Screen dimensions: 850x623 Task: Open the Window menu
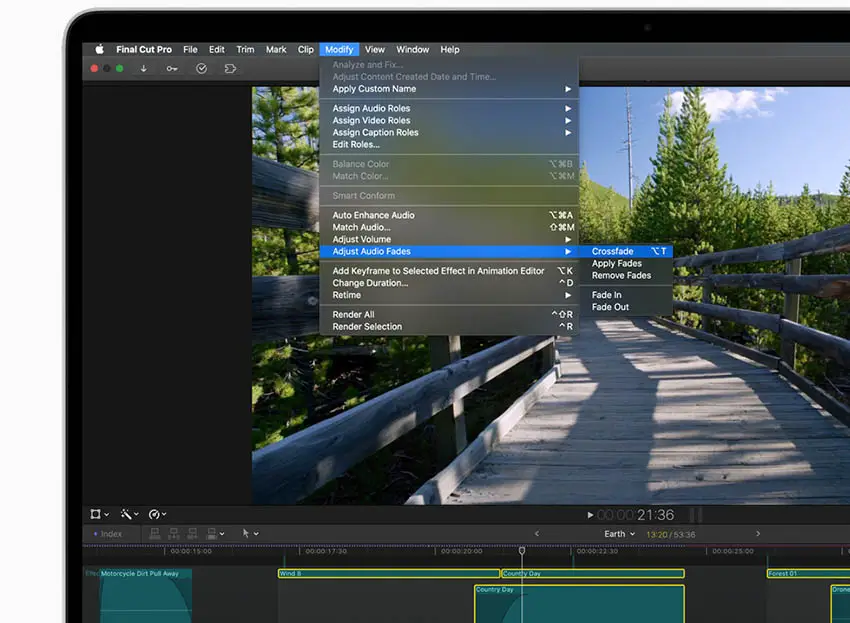click(413, 49)
